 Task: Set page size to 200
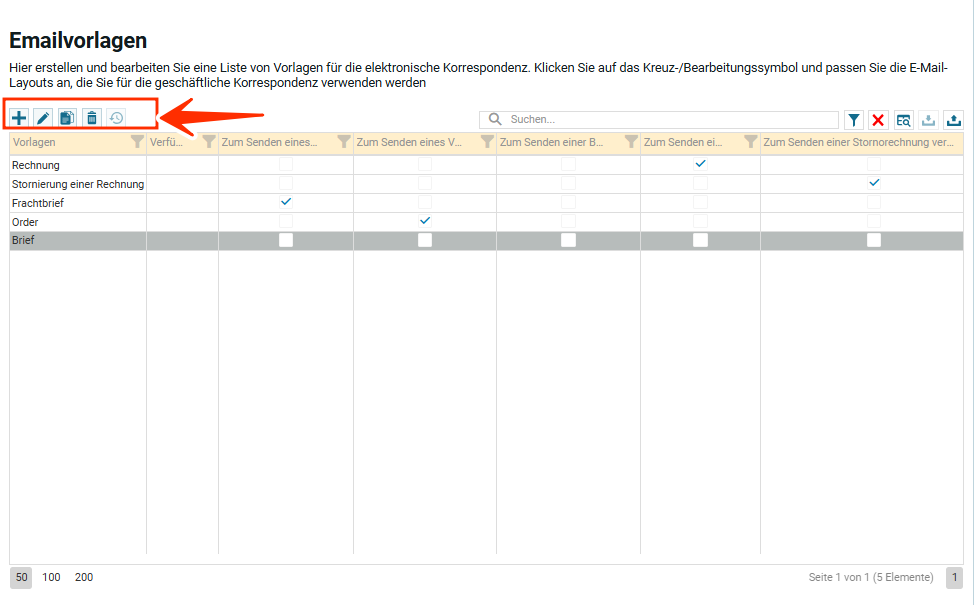click(x=84, y=577)
